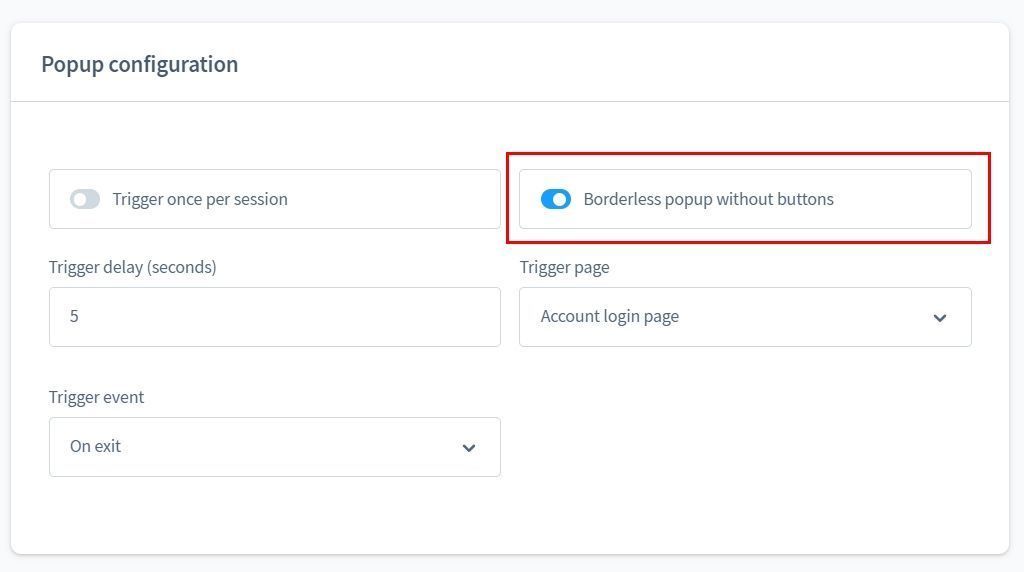This screenshot has width=1024, height=572.
Task: Select the 'On exit' dropdown value
Action: point(95,446)
